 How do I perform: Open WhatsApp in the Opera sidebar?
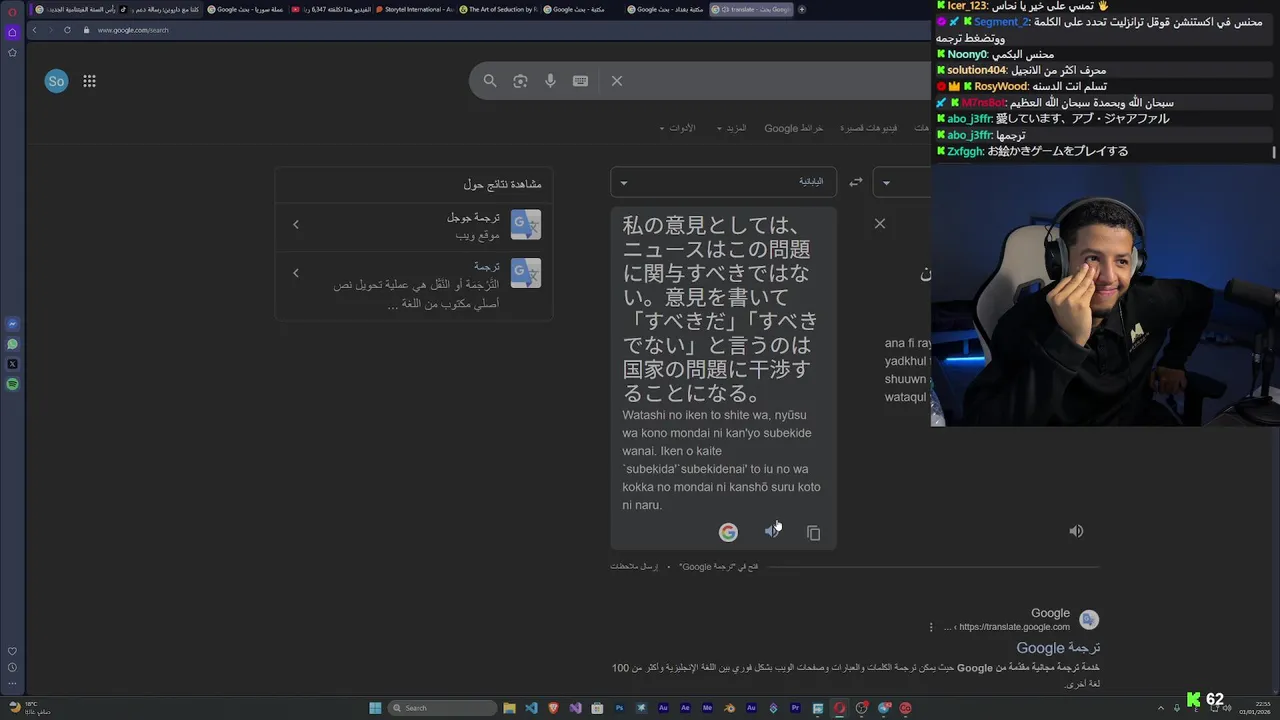(12, 344)
